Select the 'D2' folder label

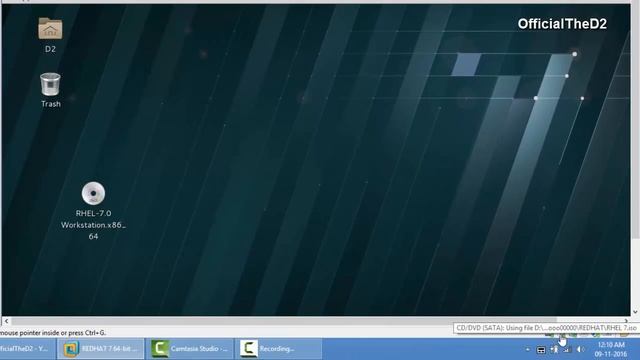(50, 49)
